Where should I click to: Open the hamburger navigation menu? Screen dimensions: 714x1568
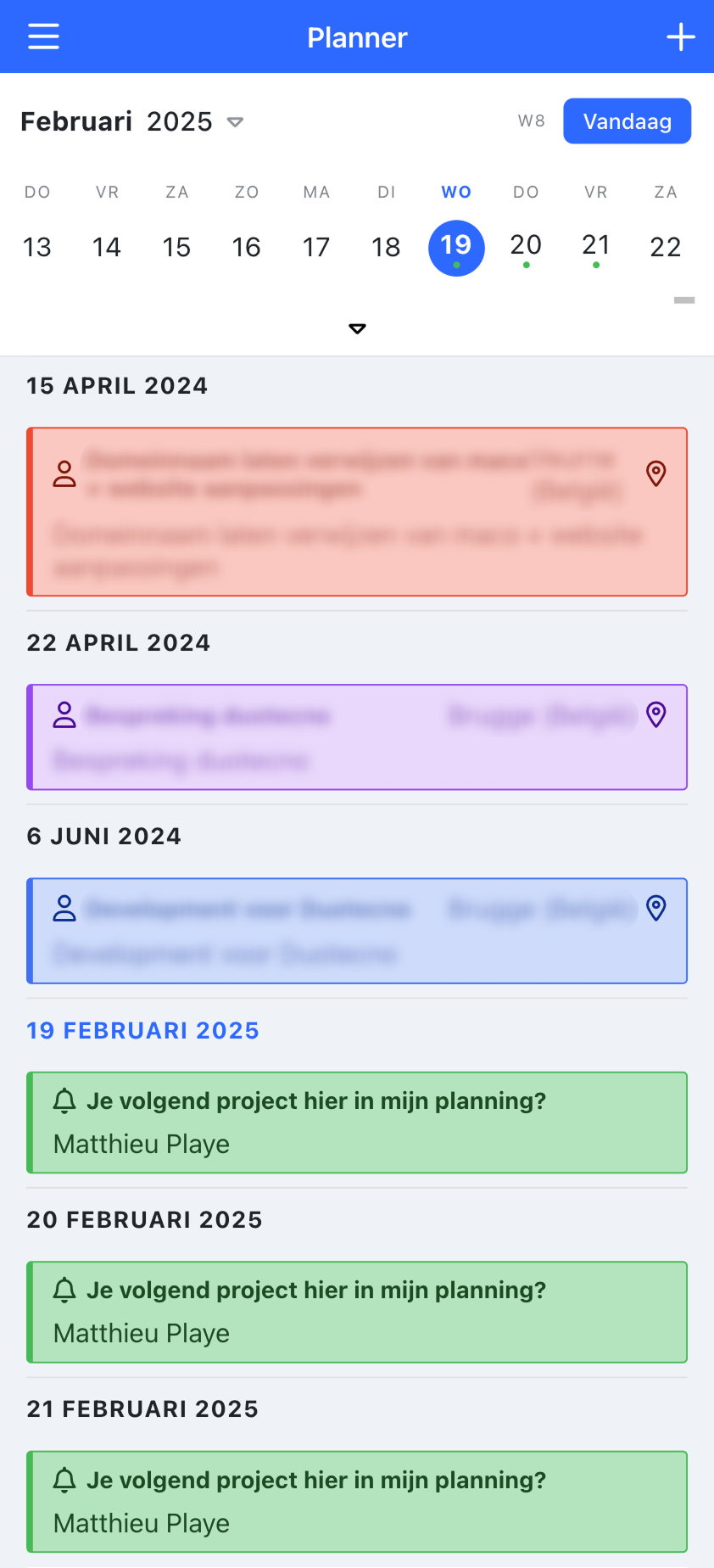(42, 36)
